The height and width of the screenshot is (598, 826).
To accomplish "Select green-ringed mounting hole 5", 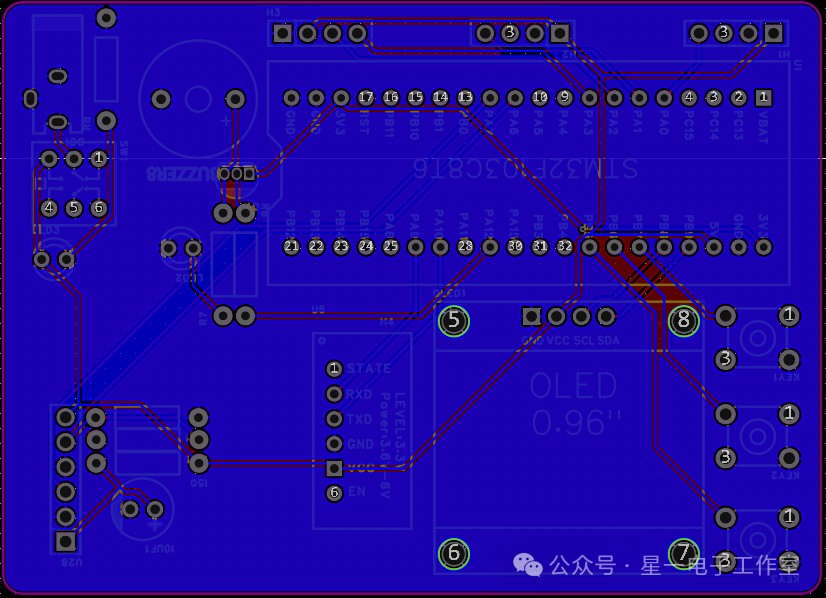I will [x=454, y=321].
